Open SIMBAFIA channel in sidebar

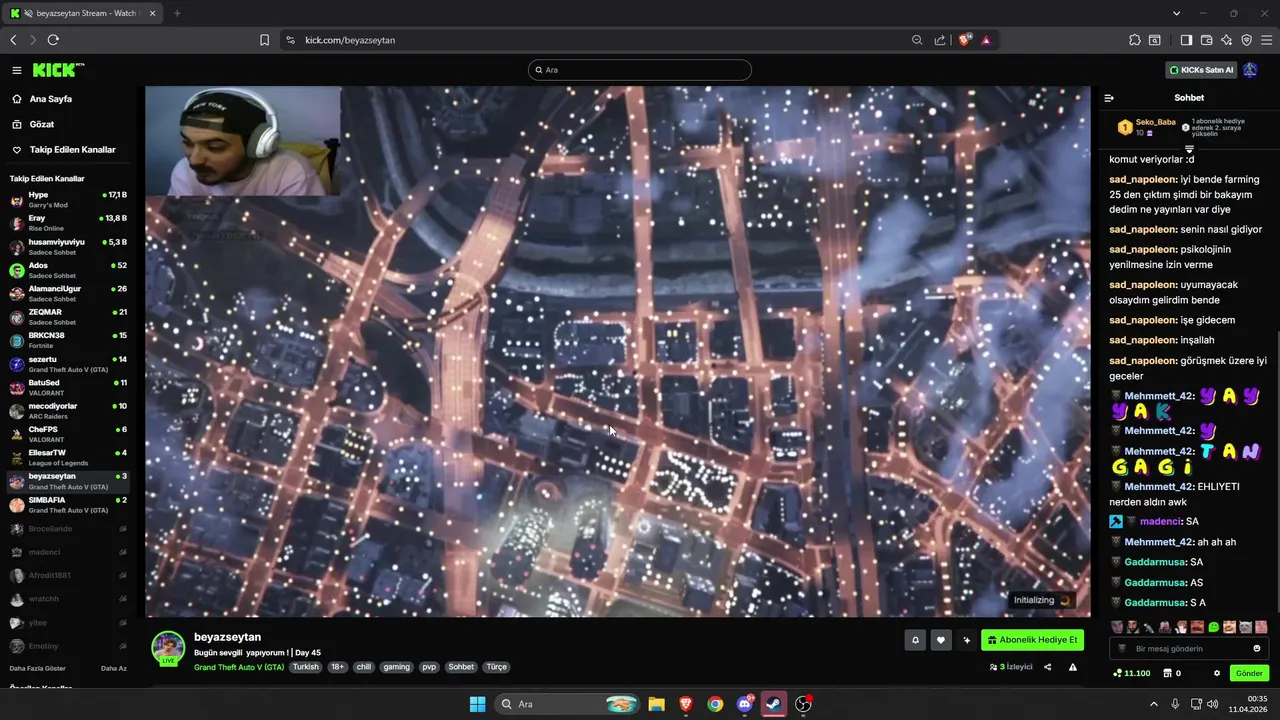coord(69,504)
